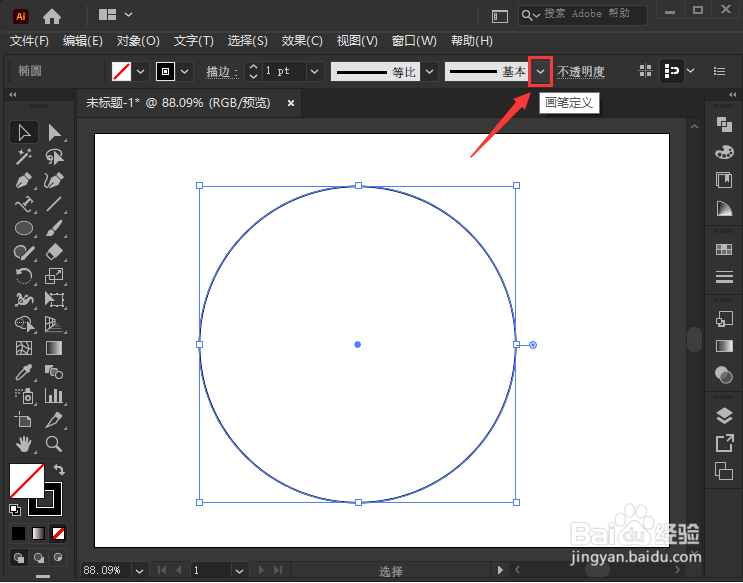The image size is (743, 583).
Task: Open the Layers panel icon
Action: [x=724, y=416]
